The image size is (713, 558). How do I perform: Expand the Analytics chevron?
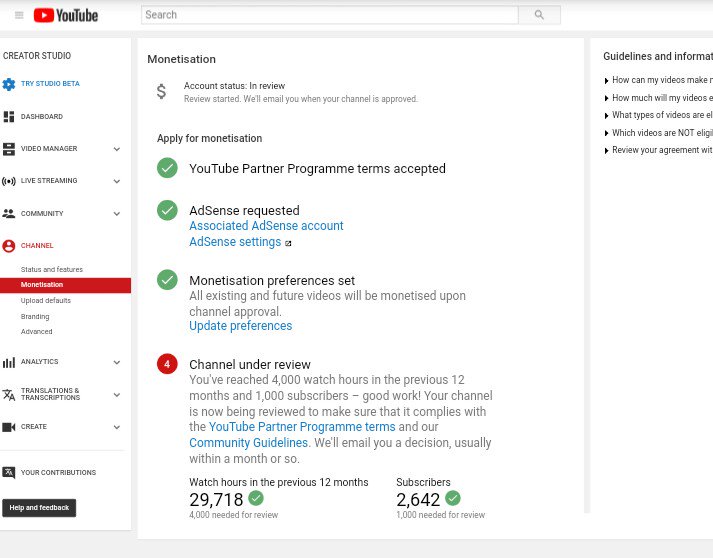pyautogui.click(x=117, y=362)
